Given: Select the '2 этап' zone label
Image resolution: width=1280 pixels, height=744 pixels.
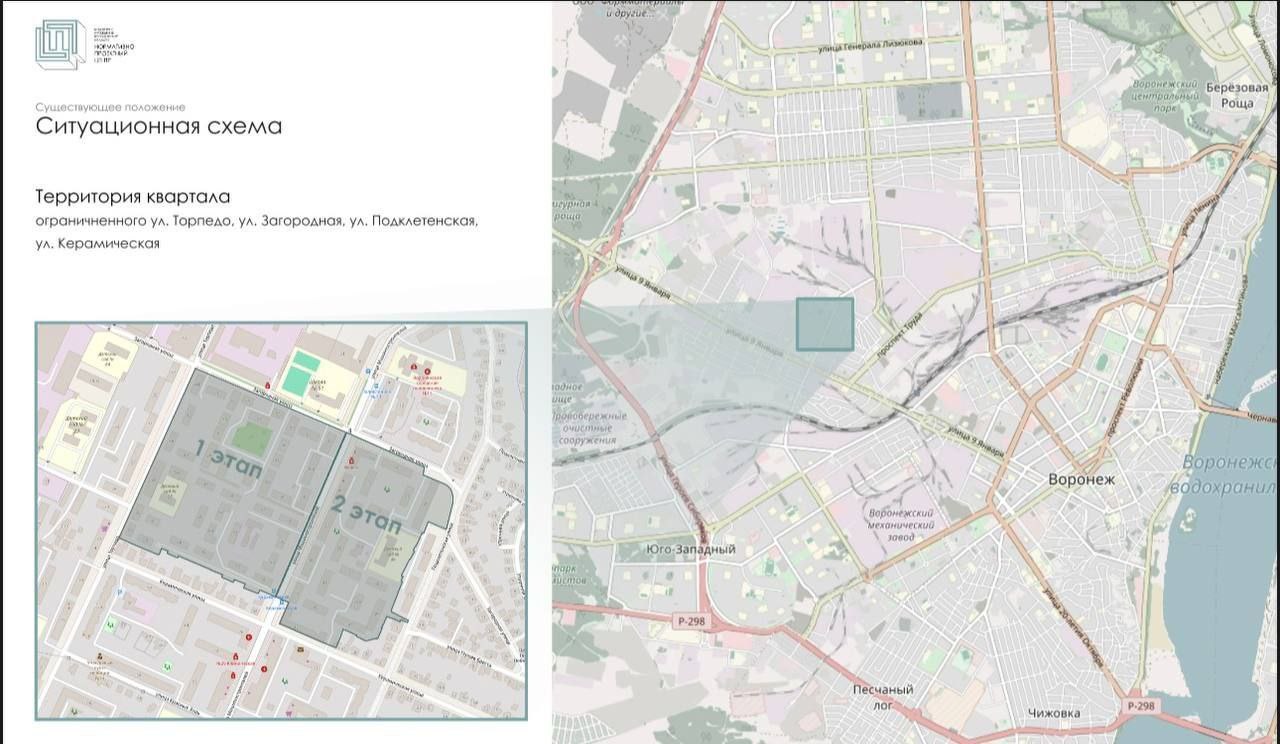Looking at the screenshot, I should tap(366, 515).
